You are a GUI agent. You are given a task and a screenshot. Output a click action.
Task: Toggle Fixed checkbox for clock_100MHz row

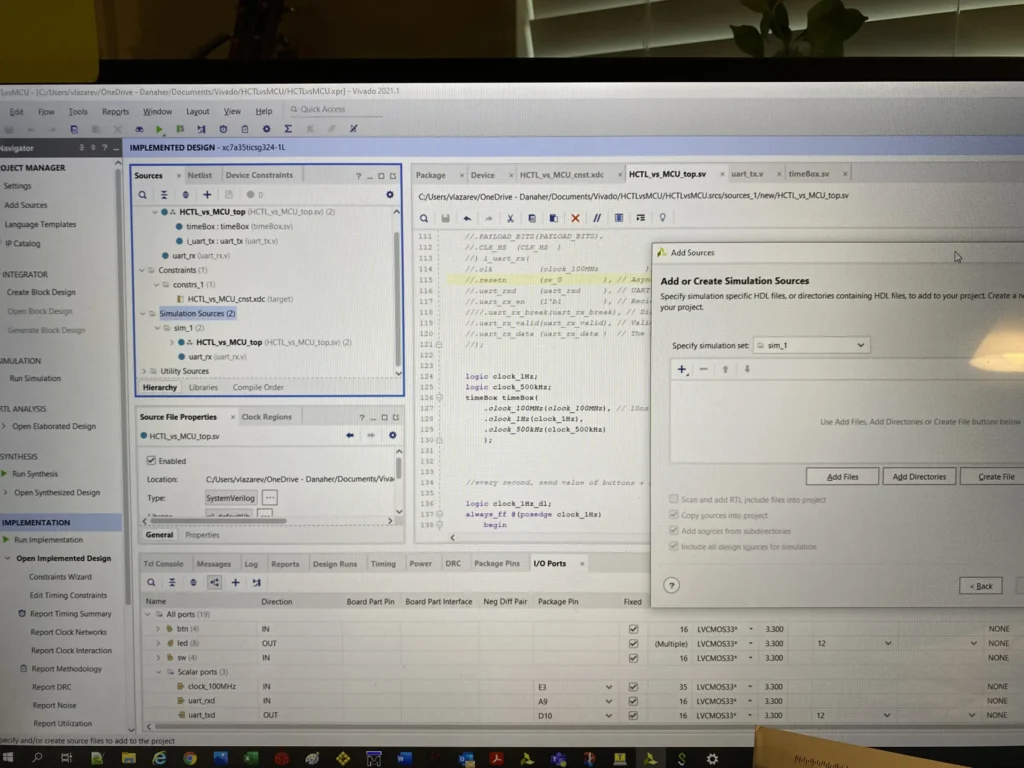pyautogui.click(x=633, y=686)
